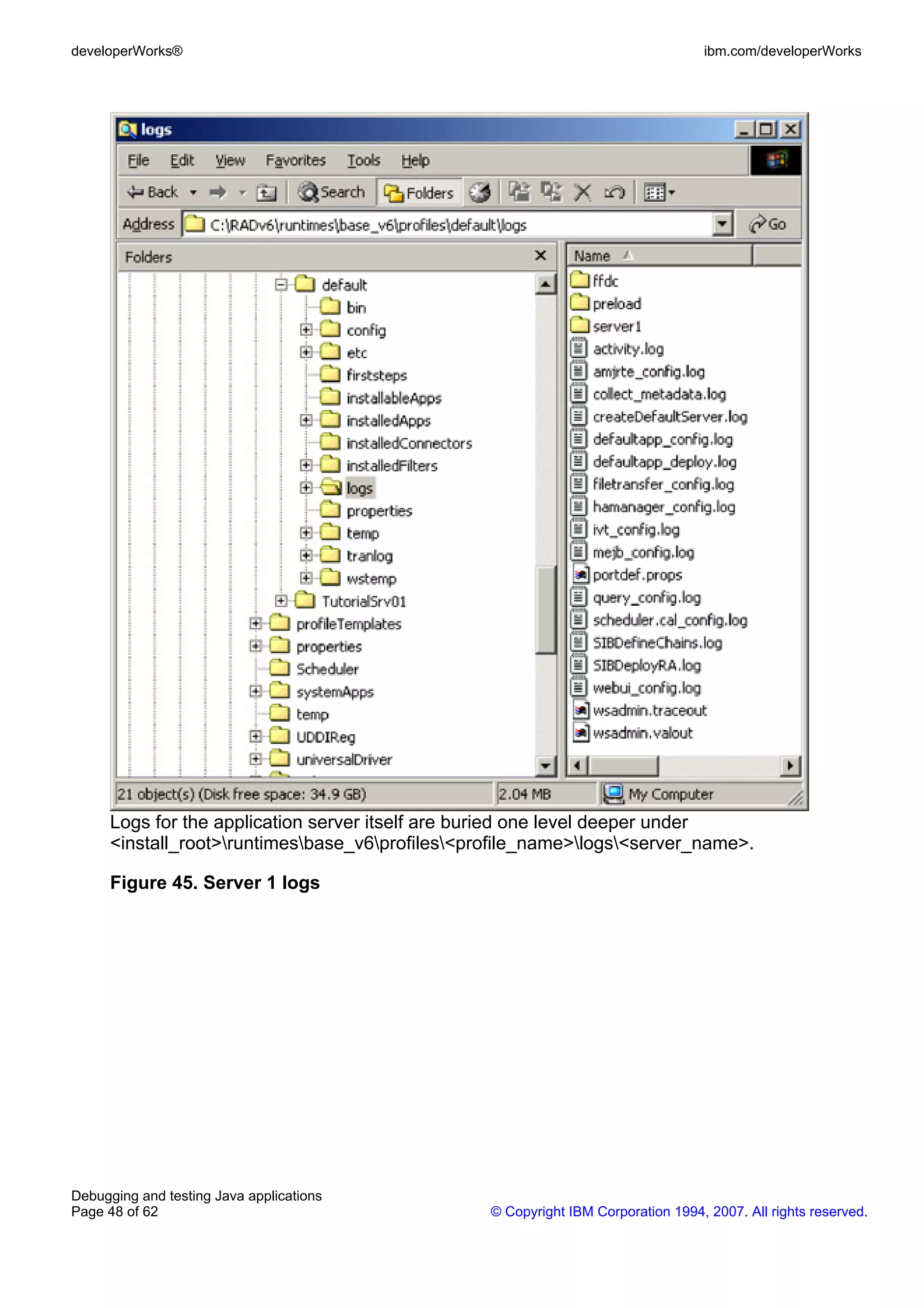Viewport: 924px width, 1308px height.
Task: Select the server1 folder icon
Action: (580, 325)
